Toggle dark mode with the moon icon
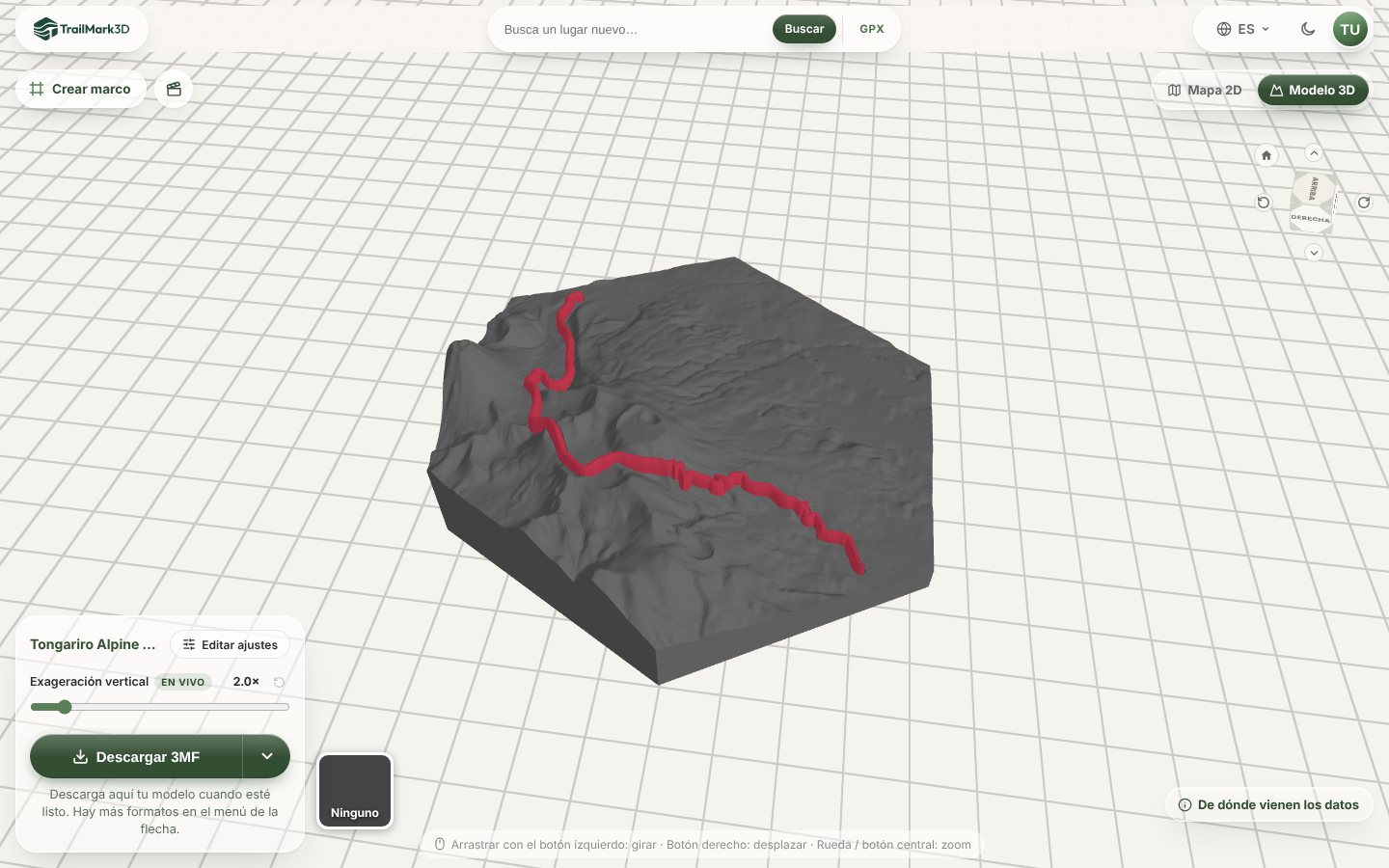Image resolution: width=1389 pixels, height=868 pixels. (x=1308, y=29)
